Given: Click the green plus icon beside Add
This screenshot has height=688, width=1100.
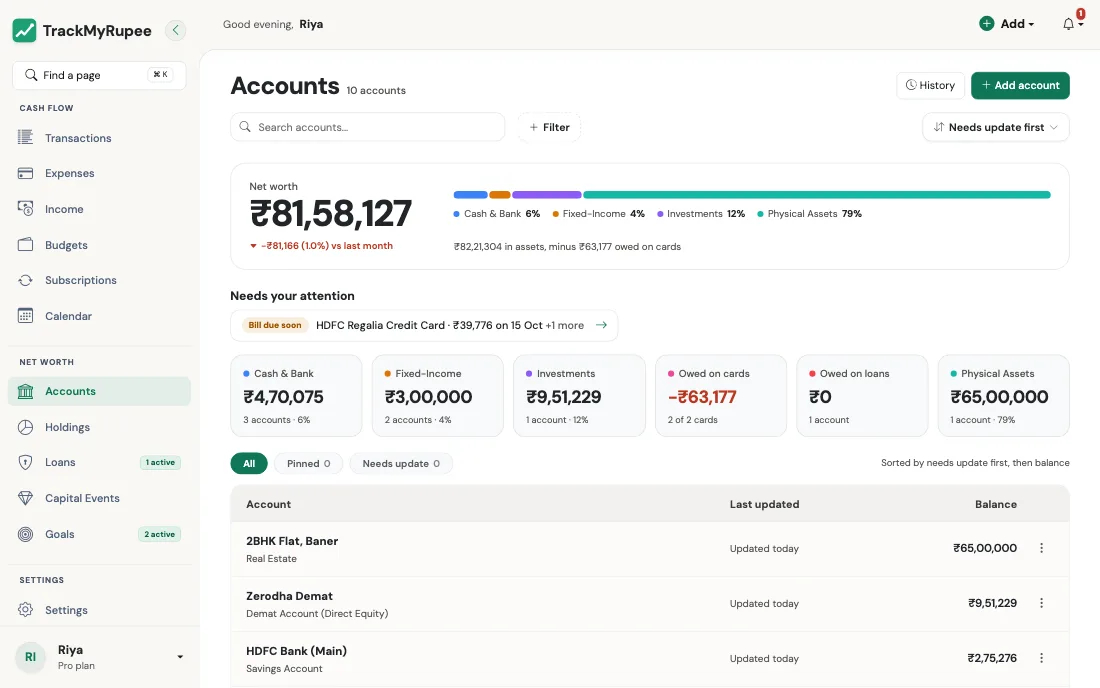Looking at the screenshot, I should [986, 23].
